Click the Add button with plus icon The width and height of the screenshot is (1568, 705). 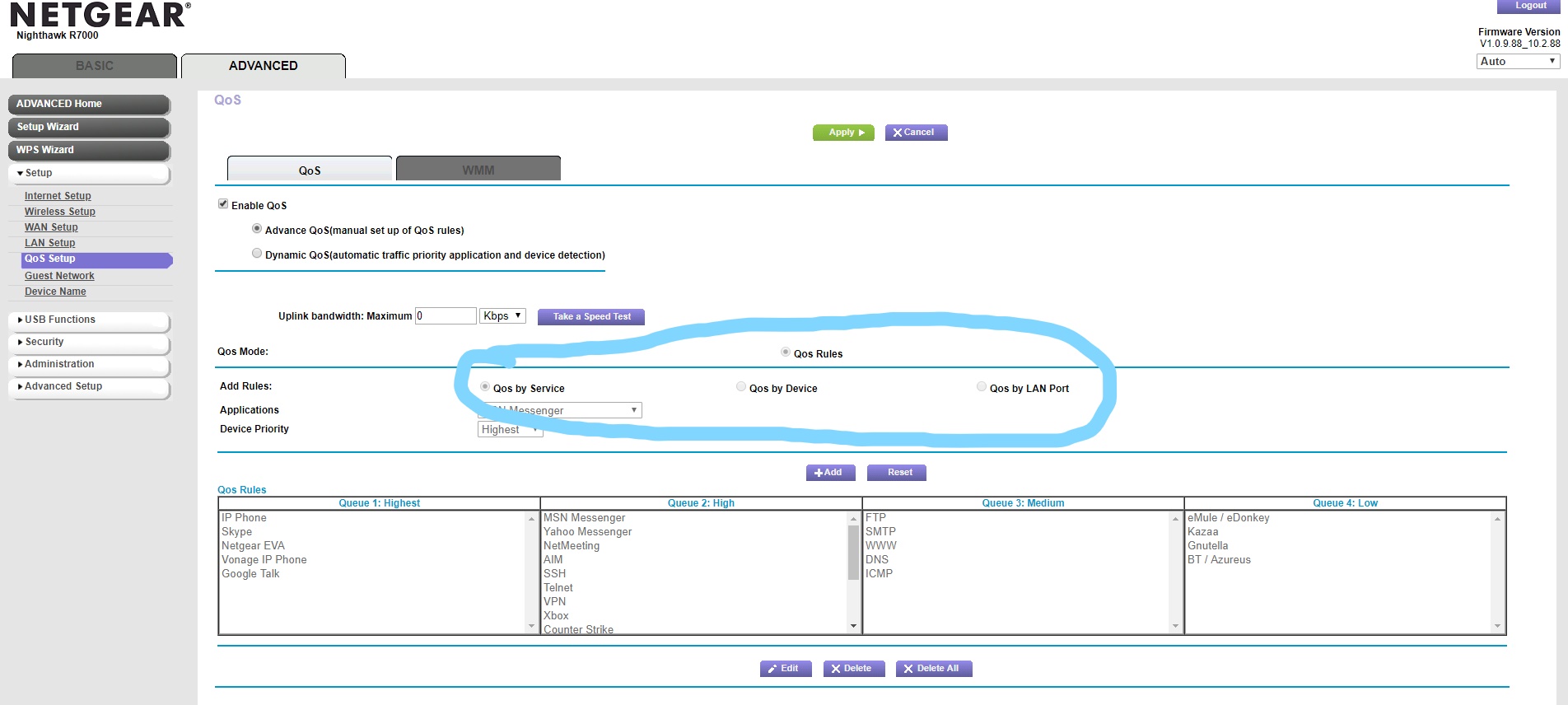[830, 473]
